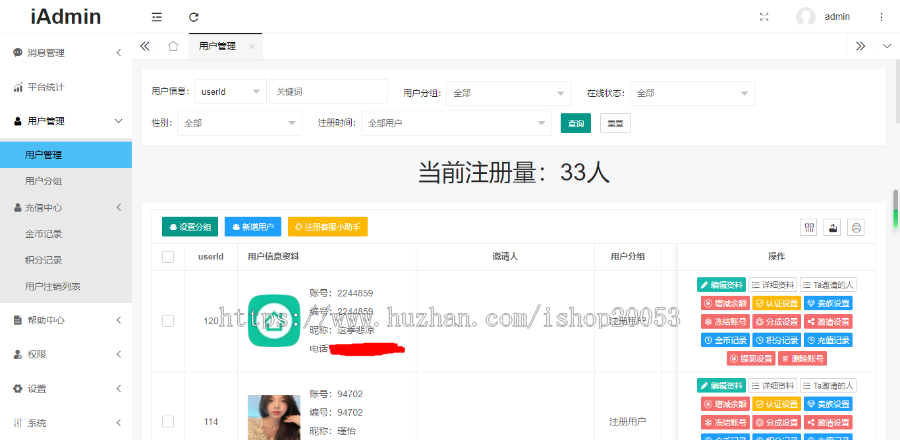
Task: Click the print icon above the table
Action: 856,228
